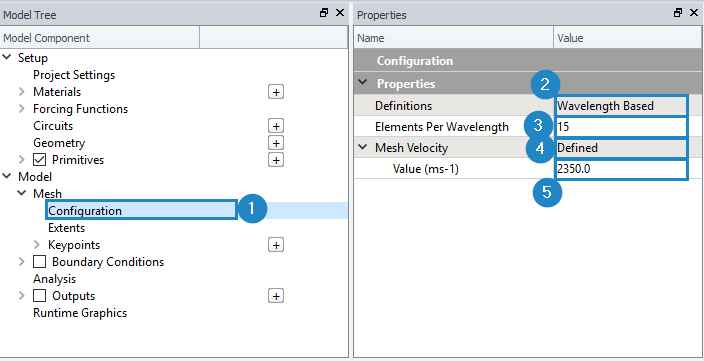Float the Properties panel
This screenshot has height=361, width=704.
click(678, 13)
